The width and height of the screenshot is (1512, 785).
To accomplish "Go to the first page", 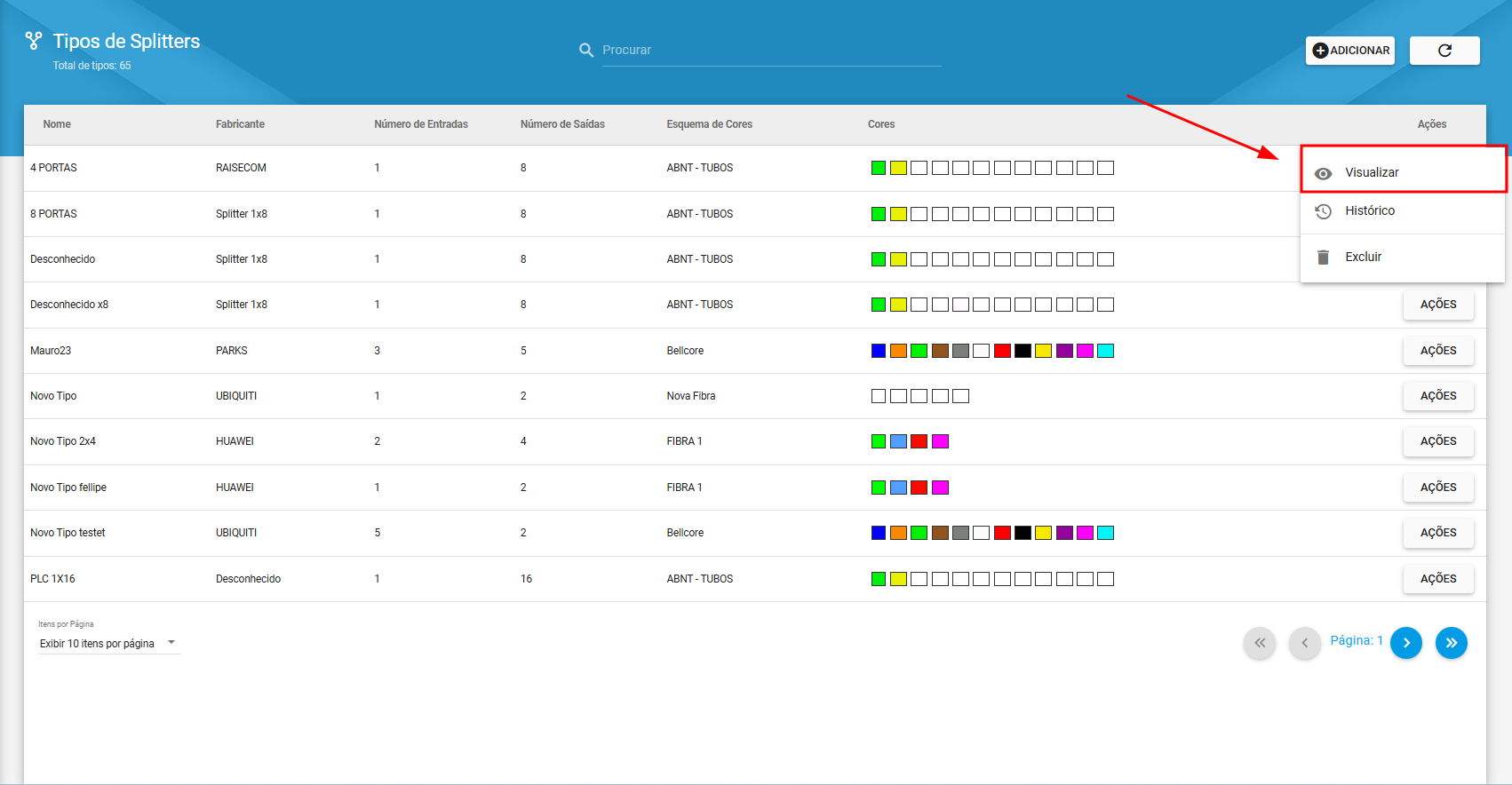I will [1260, 643].
